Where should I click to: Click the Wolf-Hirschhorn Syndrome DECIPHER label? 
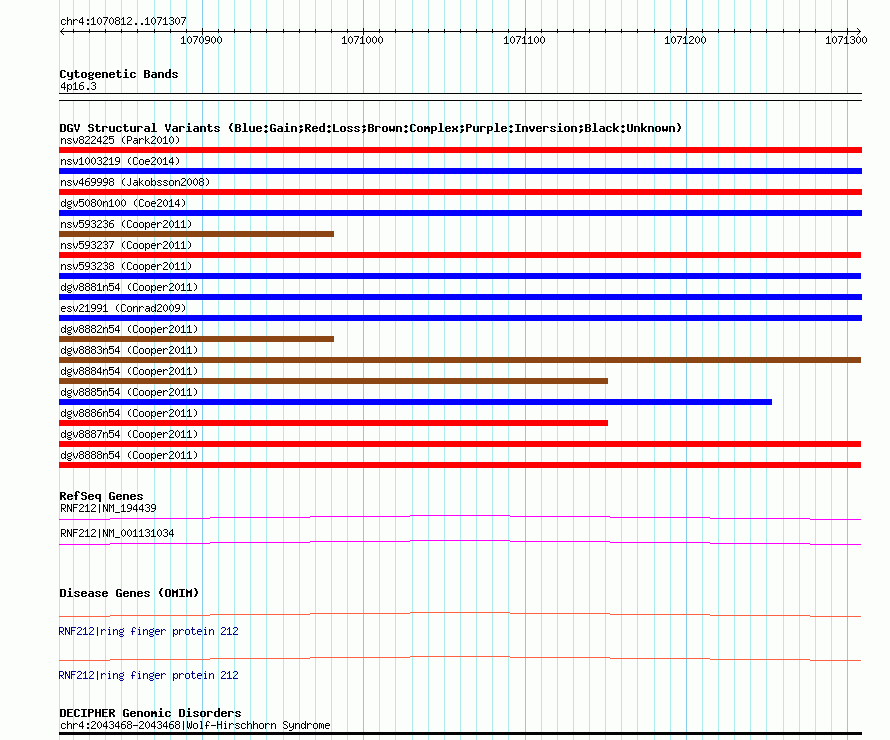(195, 725)
